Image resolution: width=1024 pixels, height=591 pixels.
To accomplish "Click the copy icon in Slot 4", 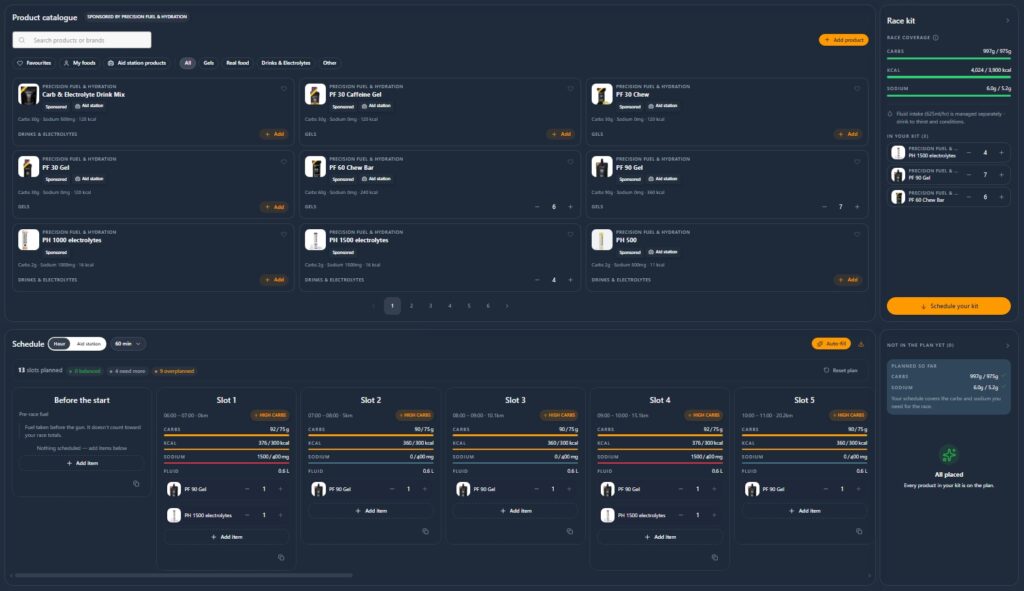I will 714,557.
